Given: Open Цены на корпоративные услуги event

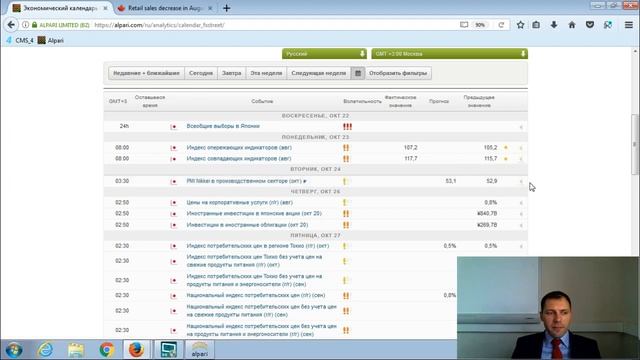Looking at the screenshot, I should click(x=239, y=202).
